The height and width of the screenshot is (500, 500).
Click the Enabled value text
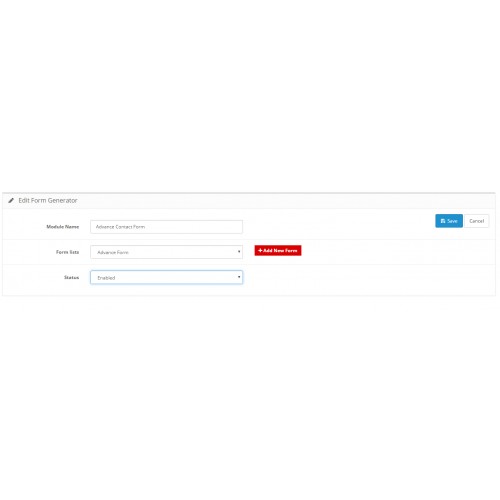(106, 278)
